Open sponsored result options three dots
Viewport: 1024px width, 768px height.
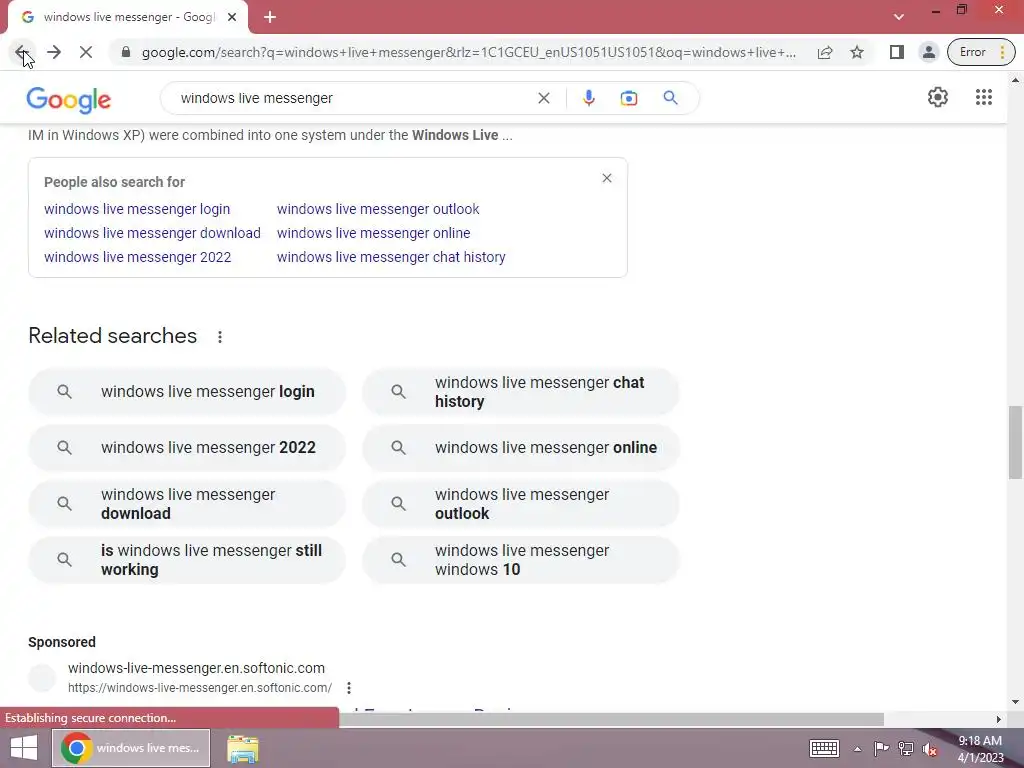pos(349,688)
